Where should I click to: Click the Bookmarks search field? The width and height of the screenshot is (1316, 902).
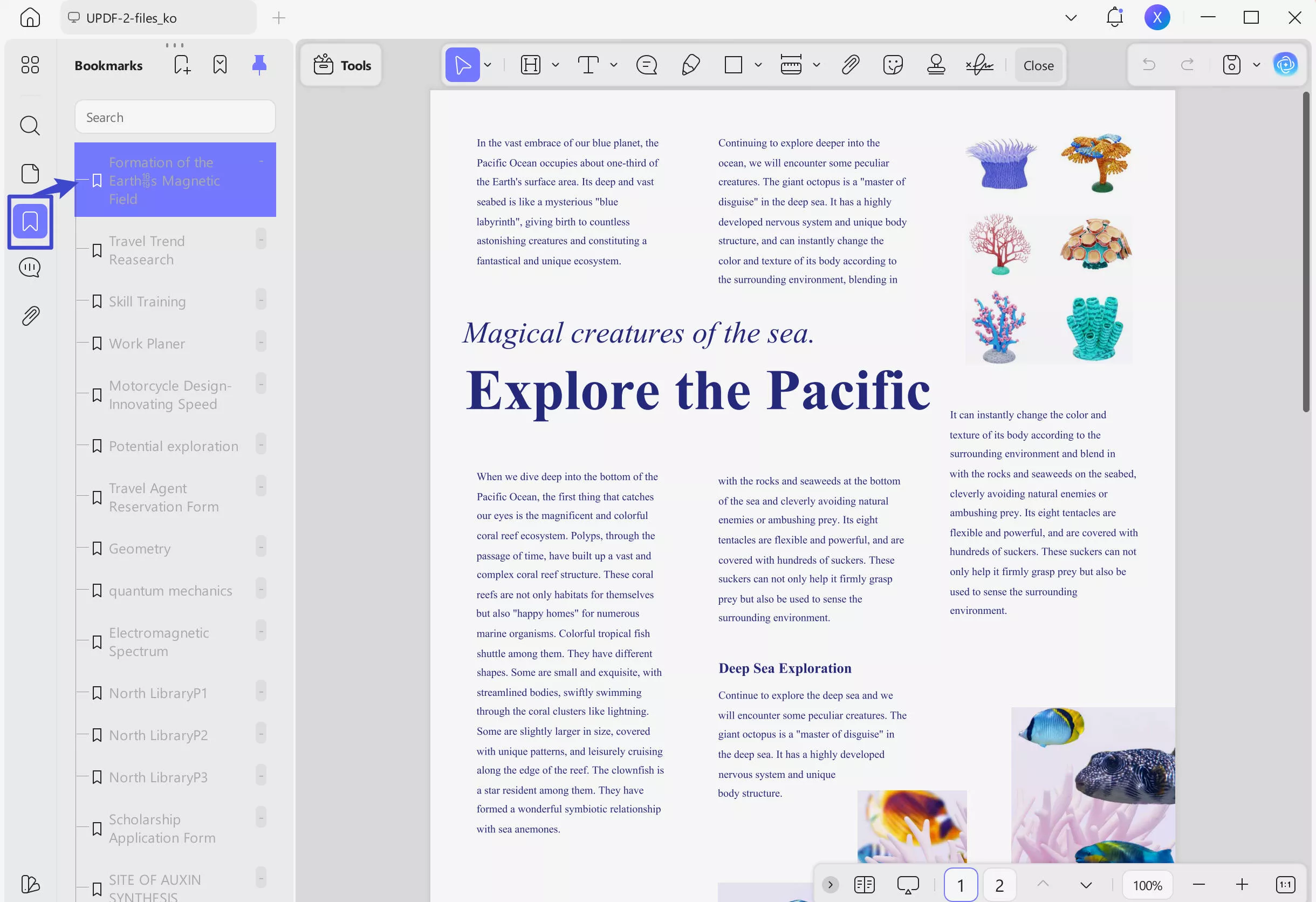coord(175,117)
